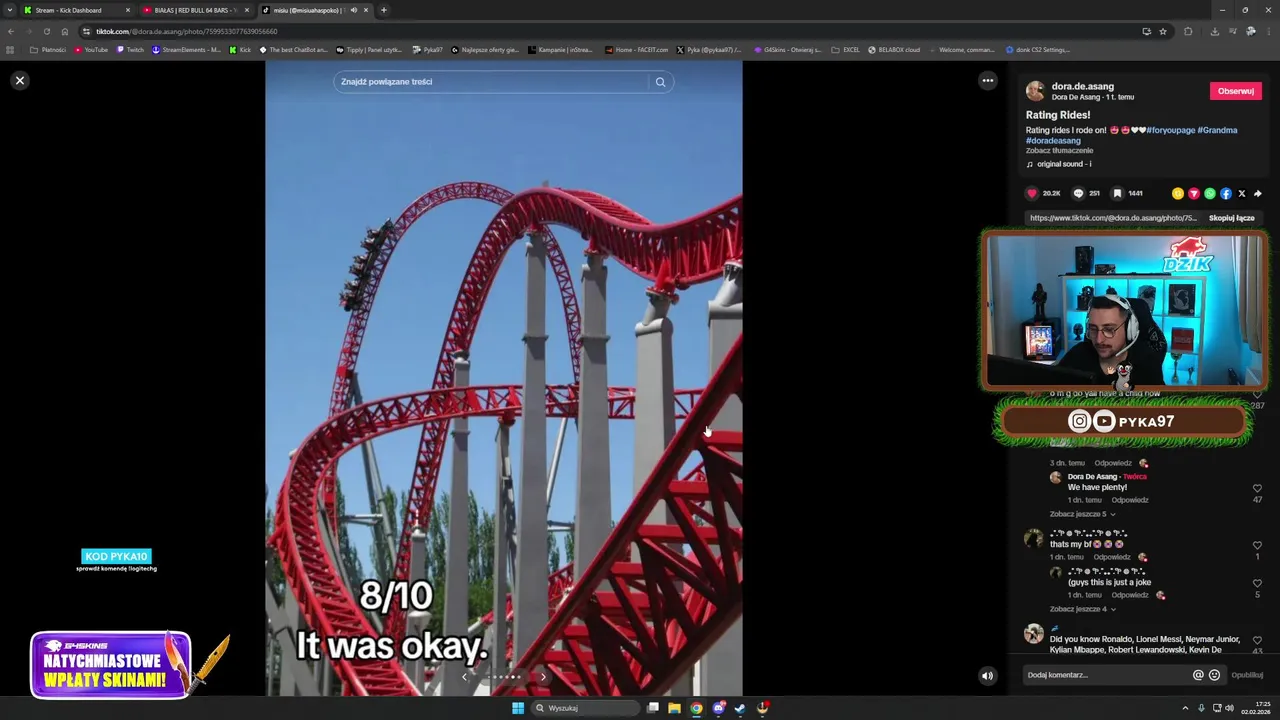Open the Kick bookmark

(240, 49)
